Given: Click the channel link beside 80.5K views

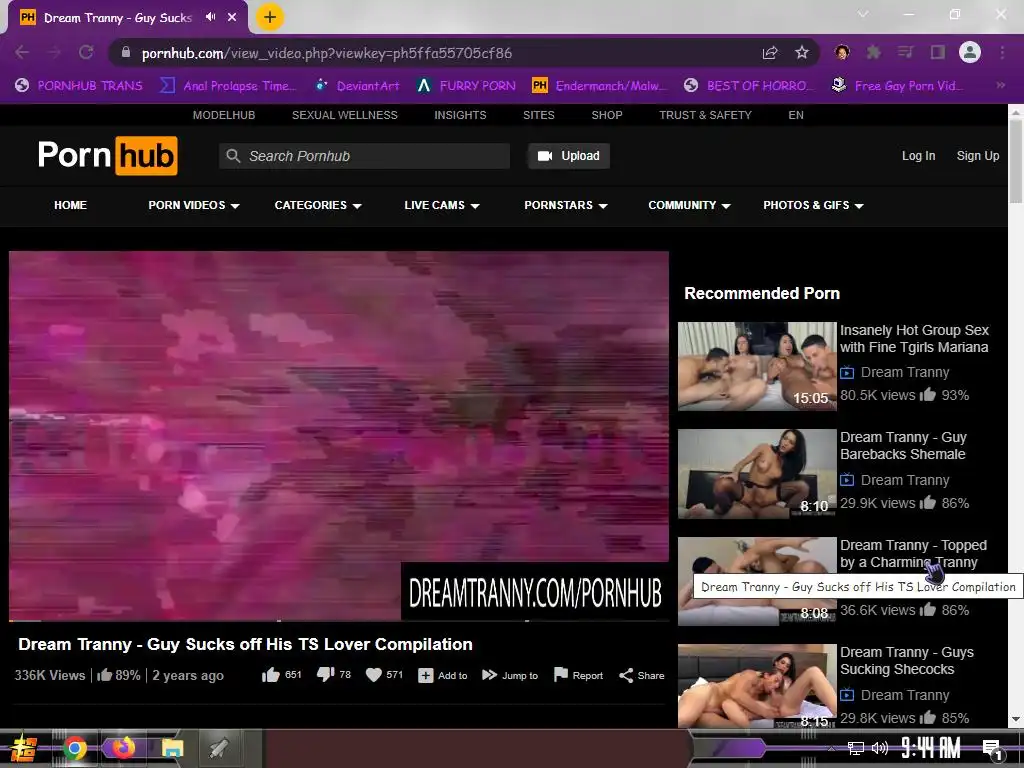Looking at the screenshot, I should pyautogui.click(x=904, y=372).
